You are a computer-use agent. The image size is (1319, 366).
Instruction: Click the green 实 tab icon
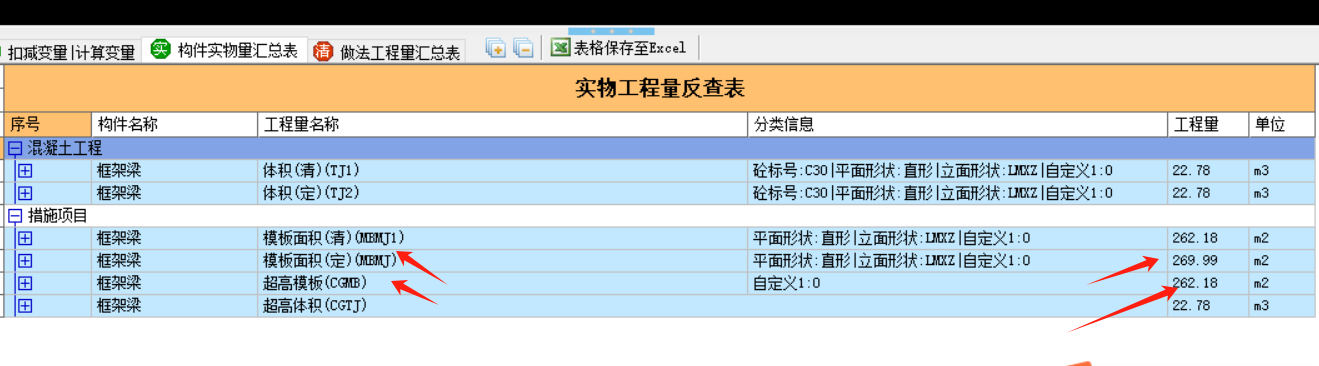pos(160,50)
